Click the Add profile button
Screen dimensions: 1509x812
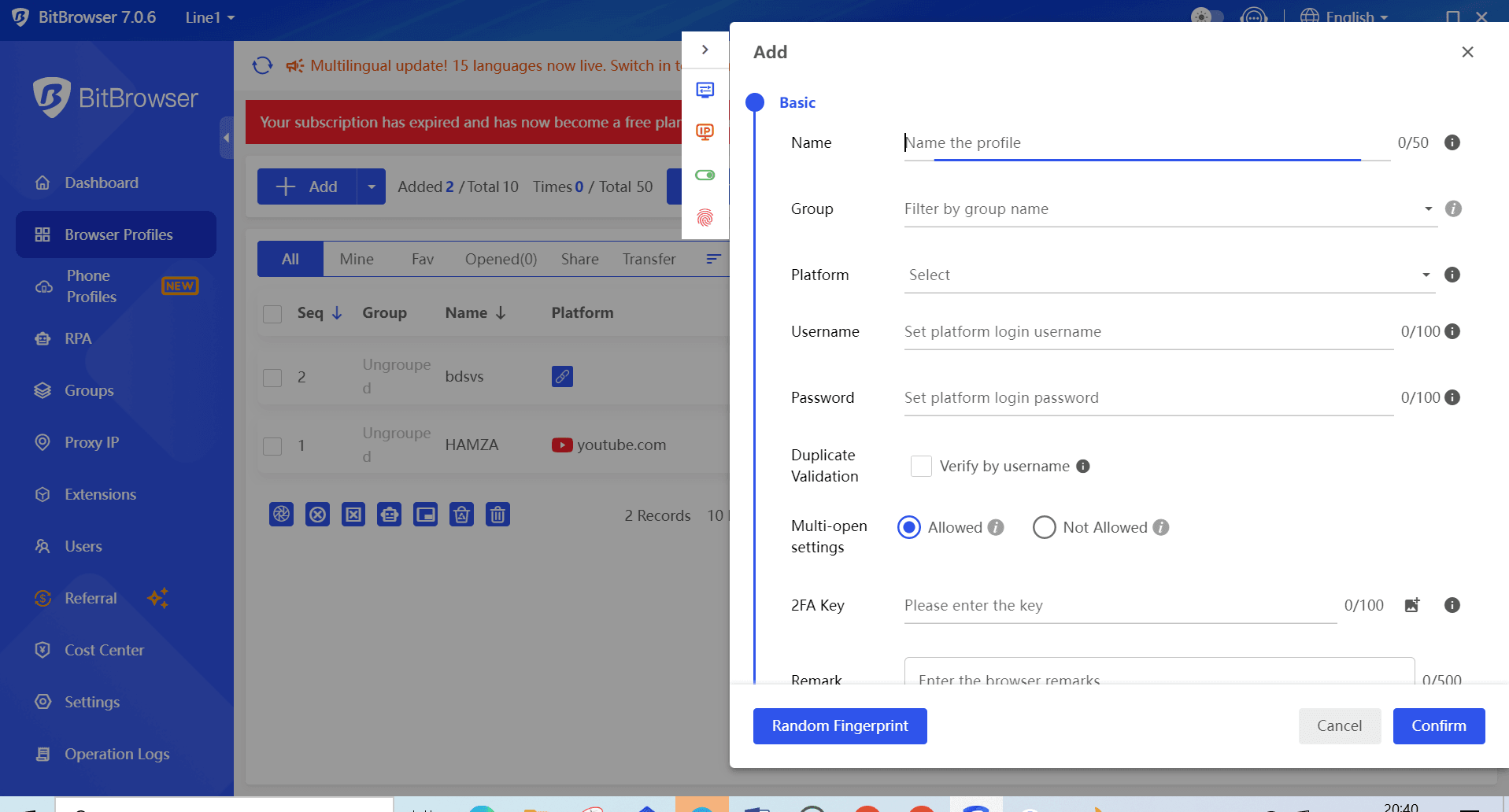[307, 186]
